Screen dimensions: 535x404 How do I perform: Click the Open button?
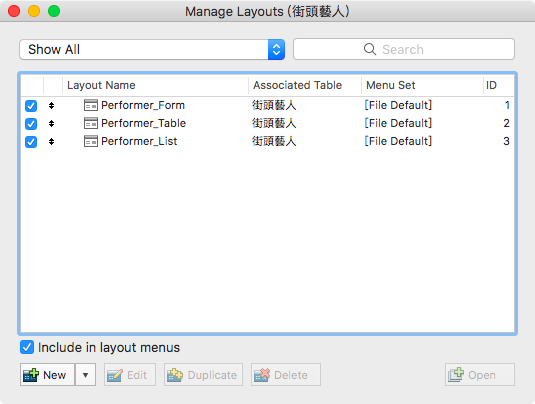pyautogui.click(x=480, y=375)
